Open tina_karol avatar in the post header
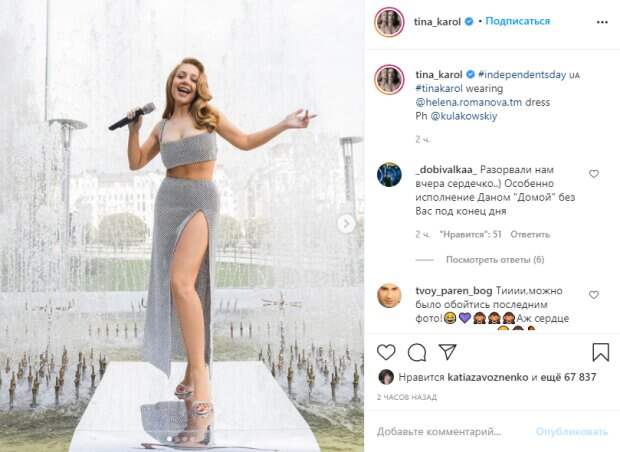This screenshot has height=452, width=620. click(x=388, y=22)
